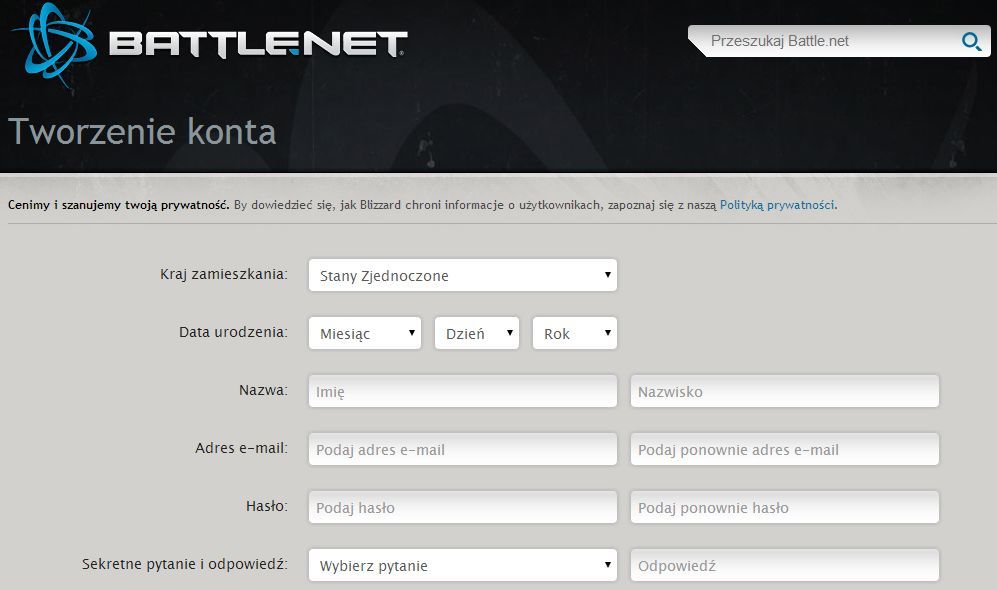Click the Battle.net swirl logo icon
This screenshot has width=997, height=590.
(x=55, y=46)
